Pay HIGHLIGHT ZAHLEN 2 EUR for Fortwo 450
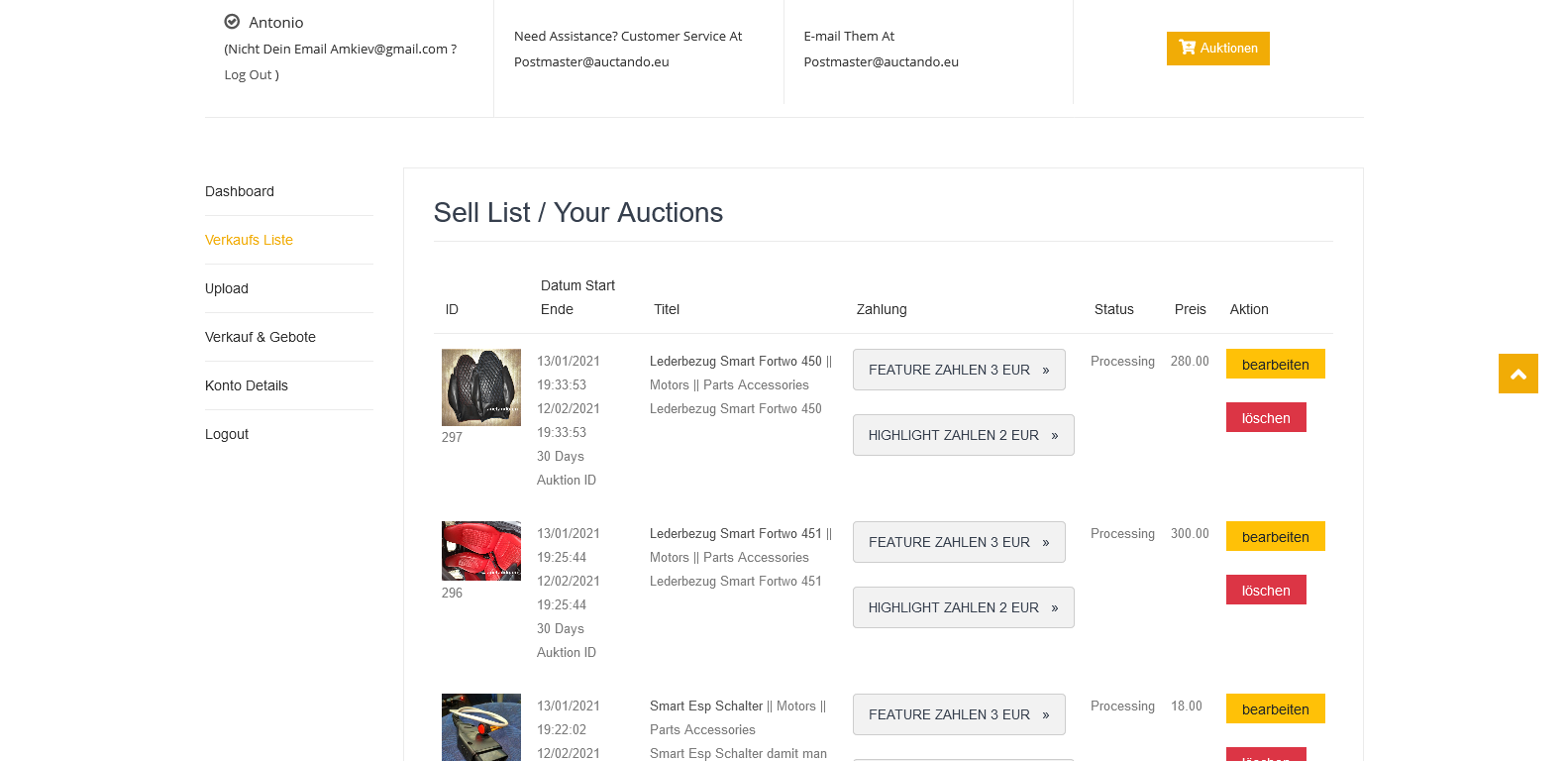This screenshot has width=1568, height=761. [x=963, y=435]
